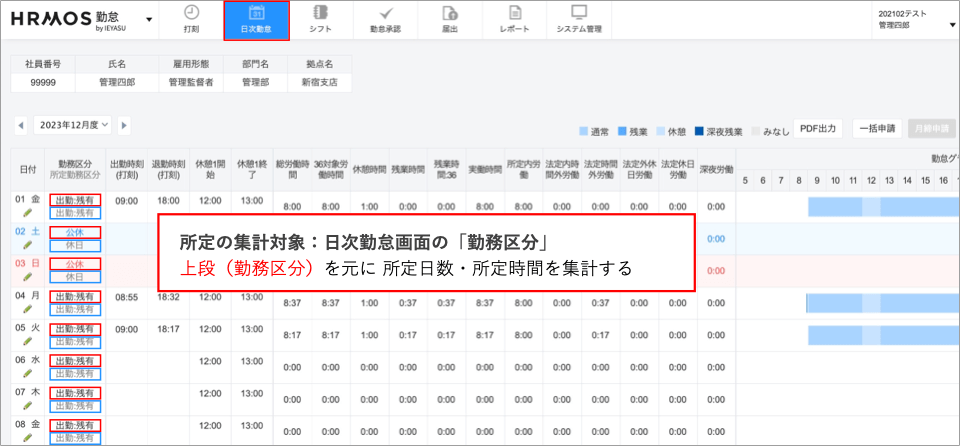Open システム管理 system administration
The image size is (960, 446).
click(579, 19)
